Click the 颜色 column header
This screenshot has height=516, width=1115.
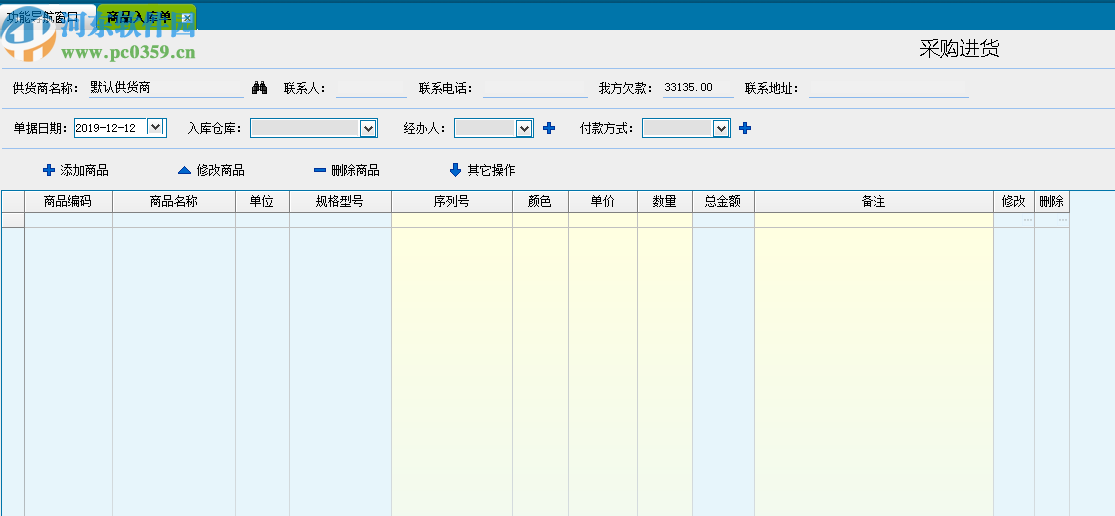(x=540, y=202)
